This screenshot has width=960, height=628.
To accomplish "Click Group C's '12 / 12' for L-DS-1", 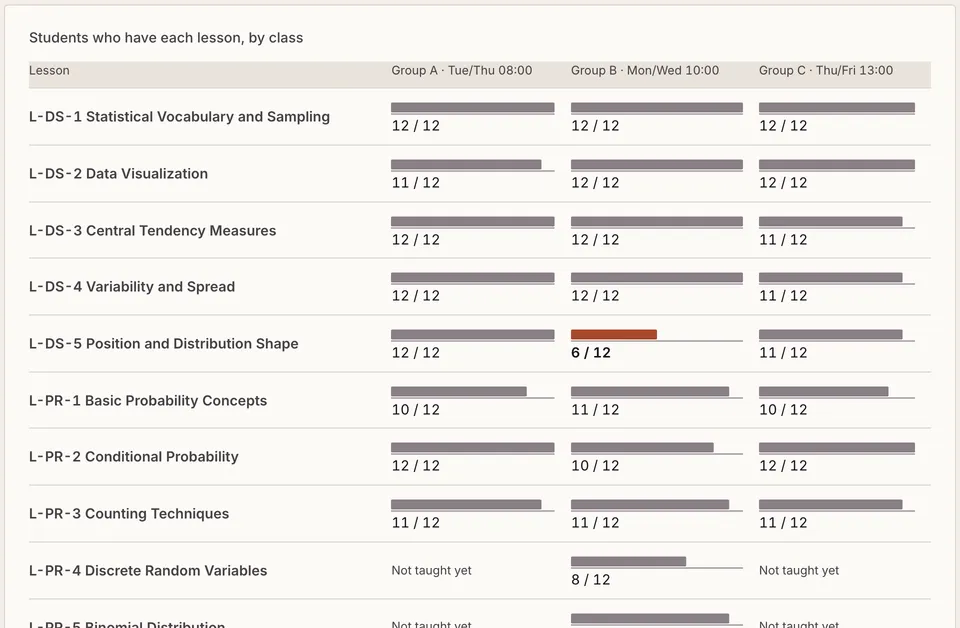I will [x=783, y=126].
